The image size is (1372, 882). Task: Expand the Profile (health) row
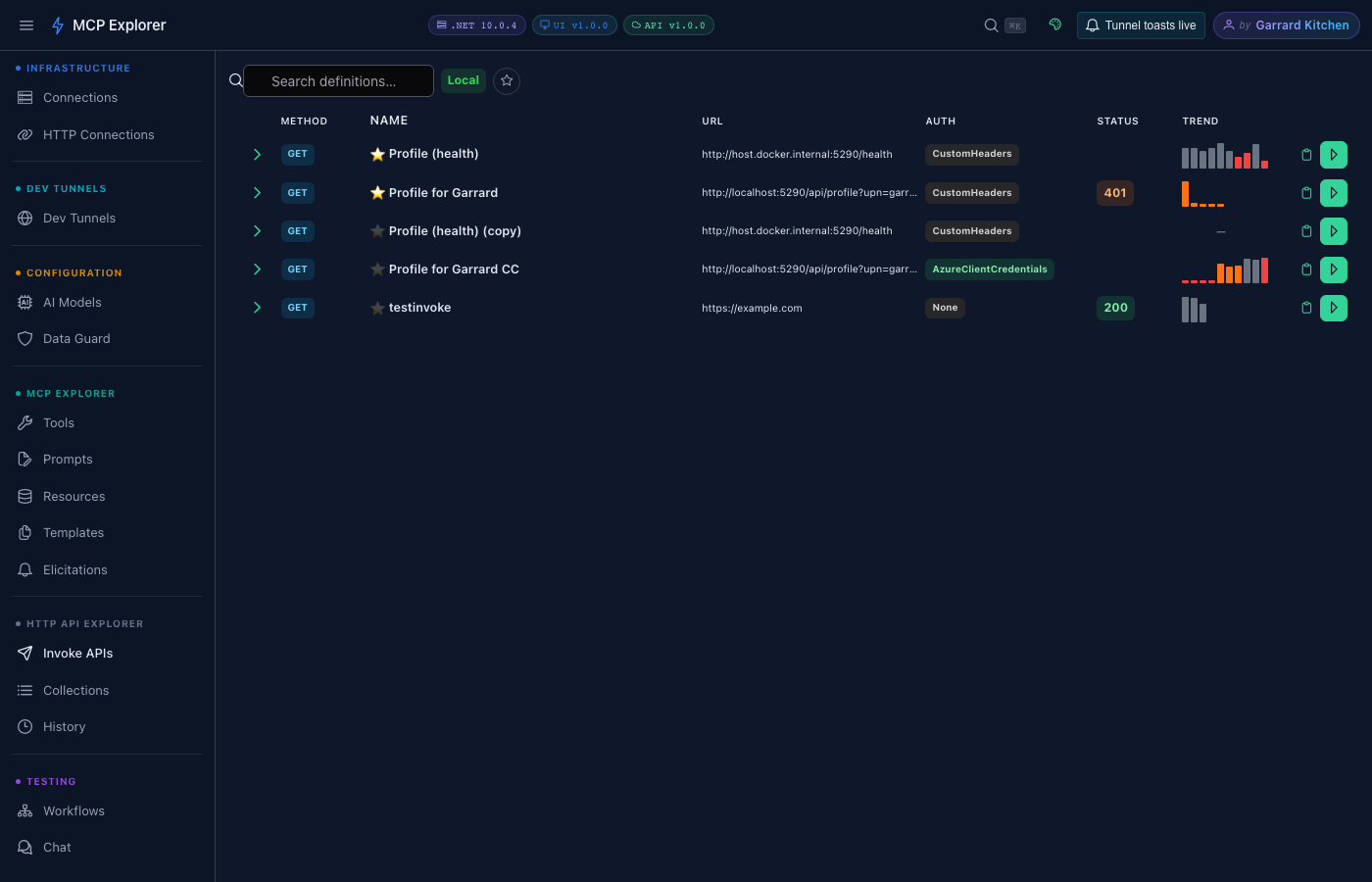pos(257,155)
